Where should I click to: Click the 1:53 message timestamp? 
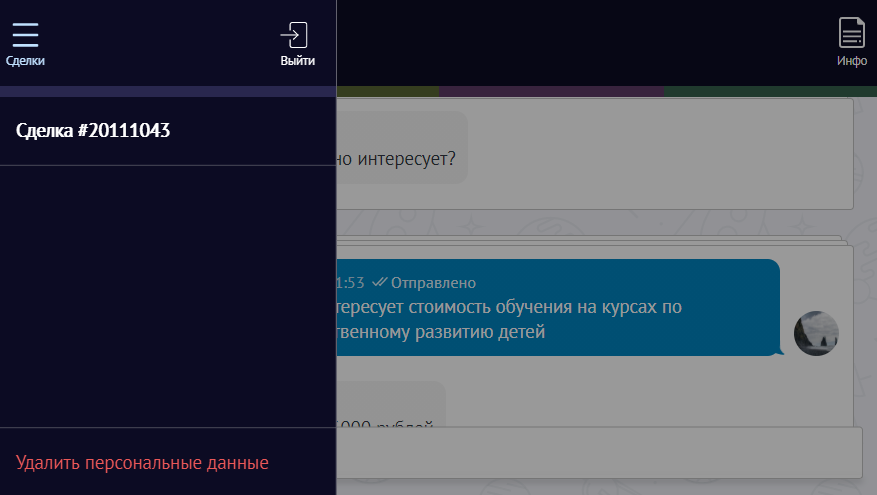coord(351,283)
